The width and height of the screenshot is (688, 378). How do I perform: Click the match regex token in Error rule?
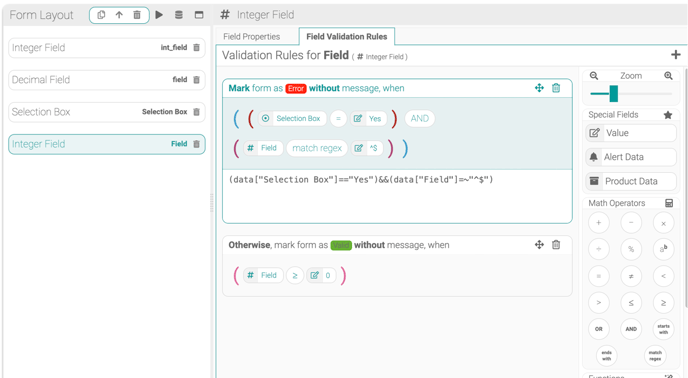(317, 148)
